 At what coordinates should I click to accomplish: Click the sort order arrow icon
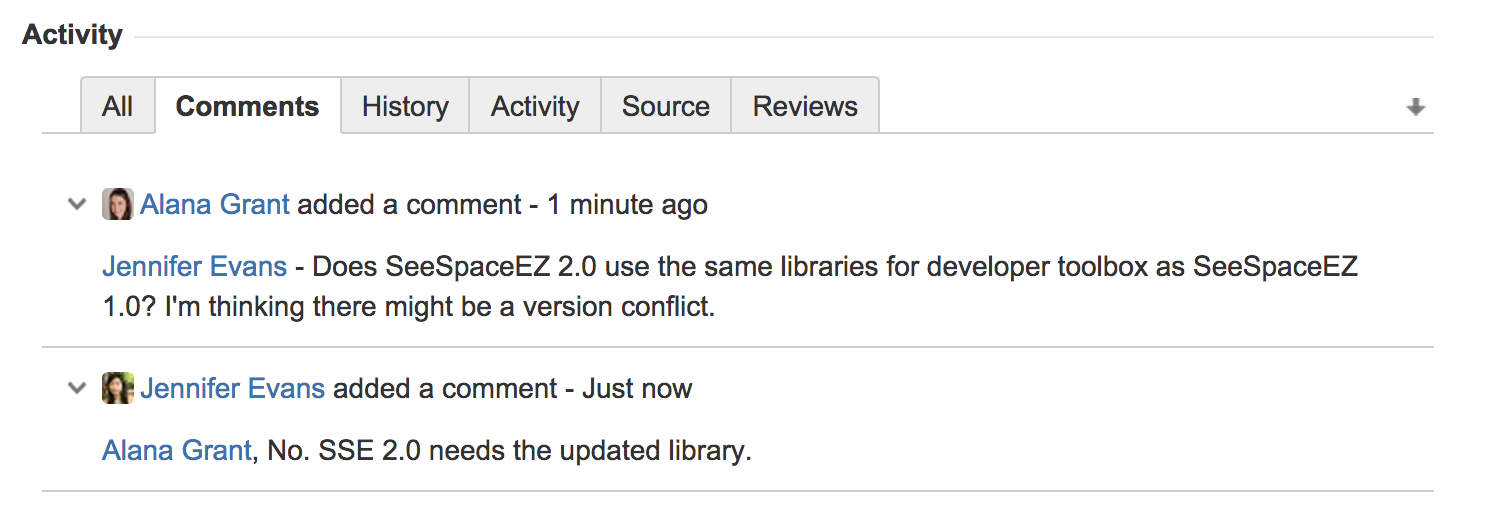click(1415, 107)
